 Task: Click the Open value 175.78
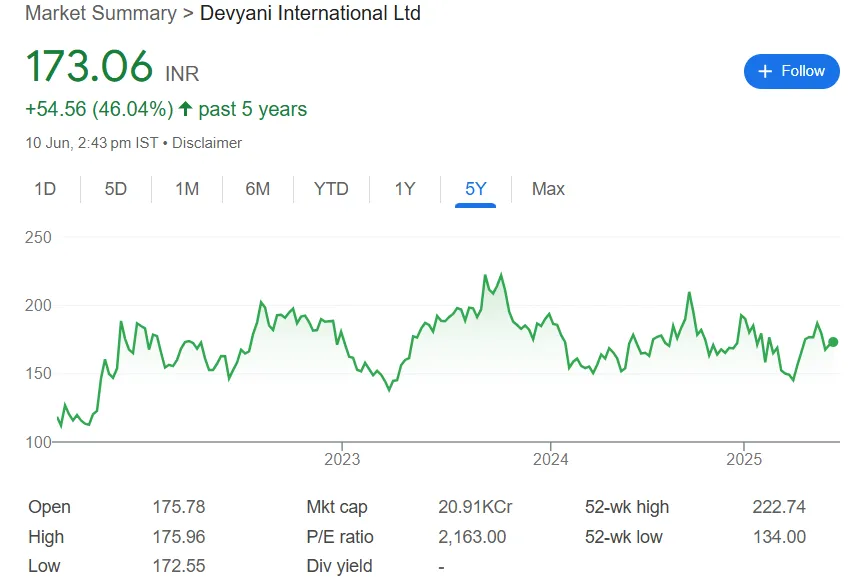179,507
